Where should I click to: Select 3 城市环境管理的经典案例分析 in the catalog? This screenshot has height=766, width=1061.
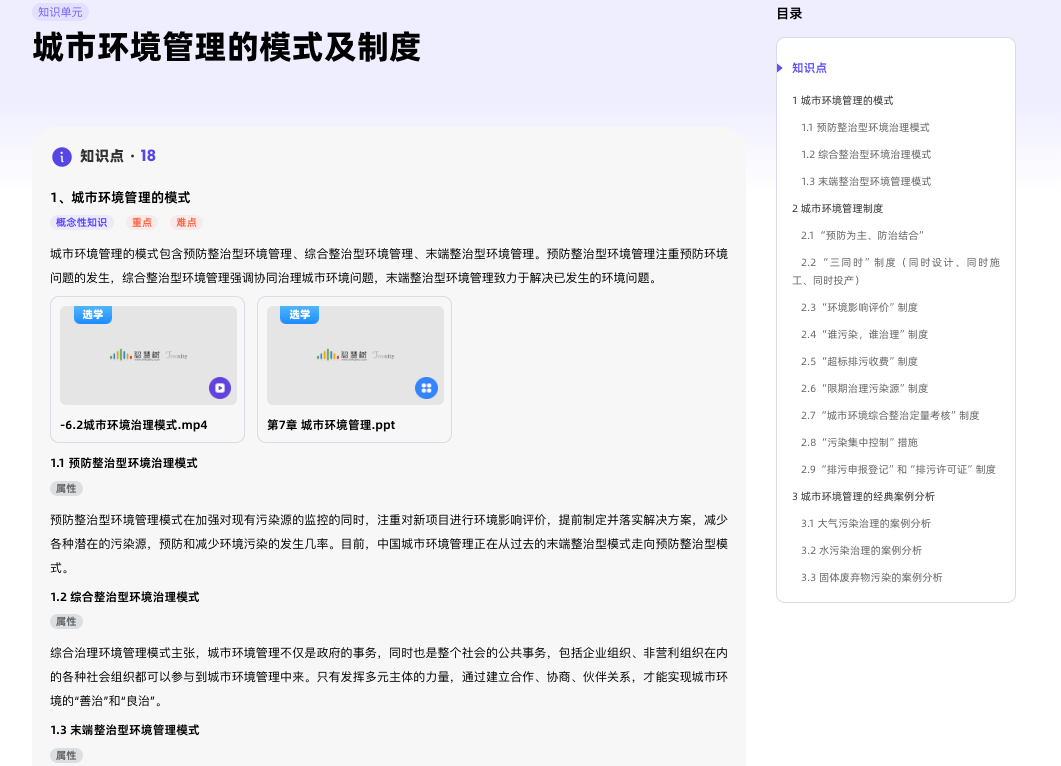863,497
